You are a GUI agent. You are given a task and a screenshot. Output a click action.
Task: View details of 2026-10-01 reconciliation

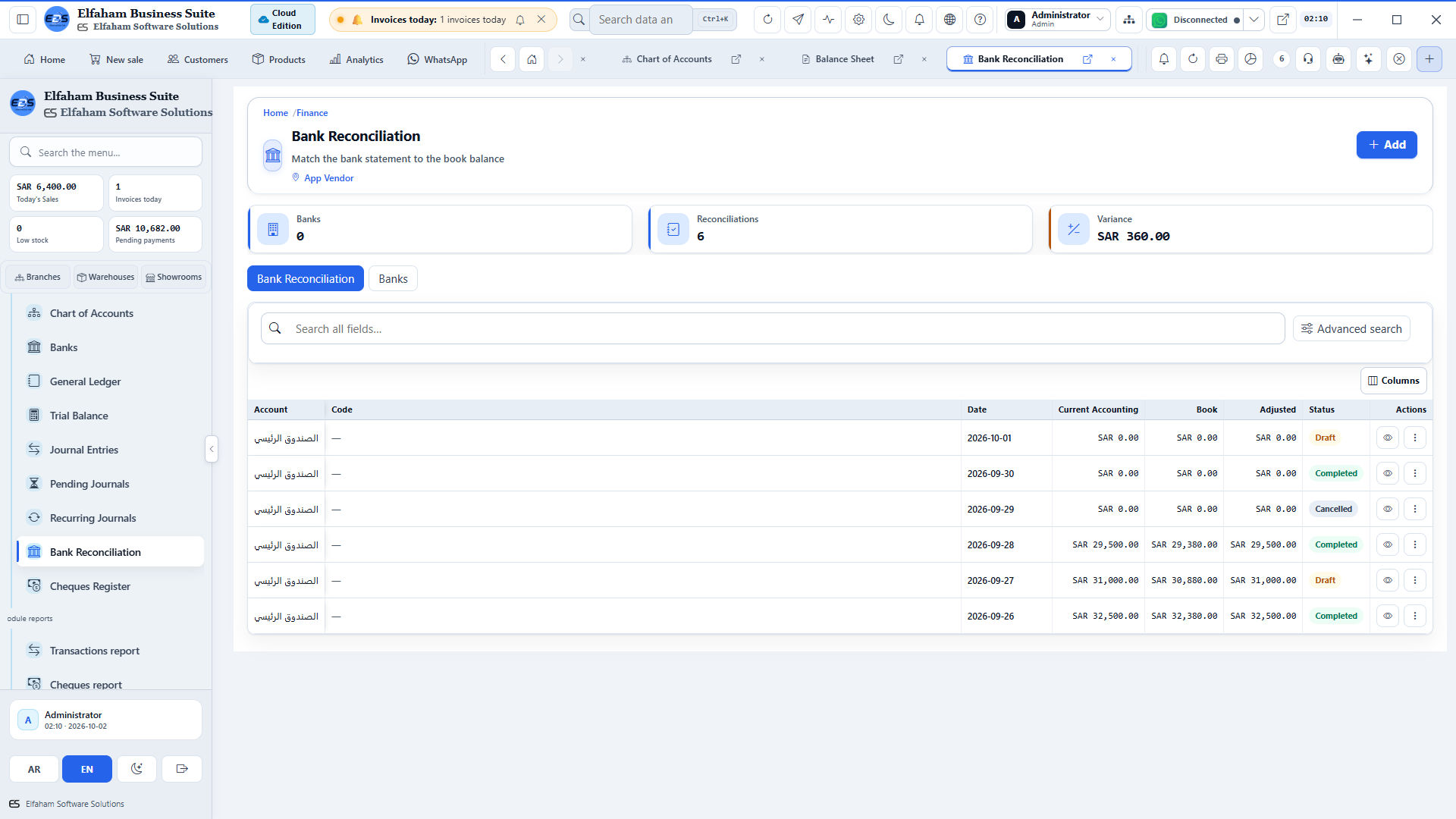[x=1387, y=438]
